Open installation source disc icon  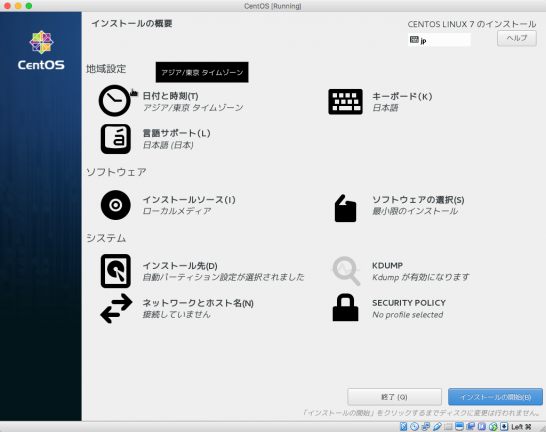coord(116,205)
